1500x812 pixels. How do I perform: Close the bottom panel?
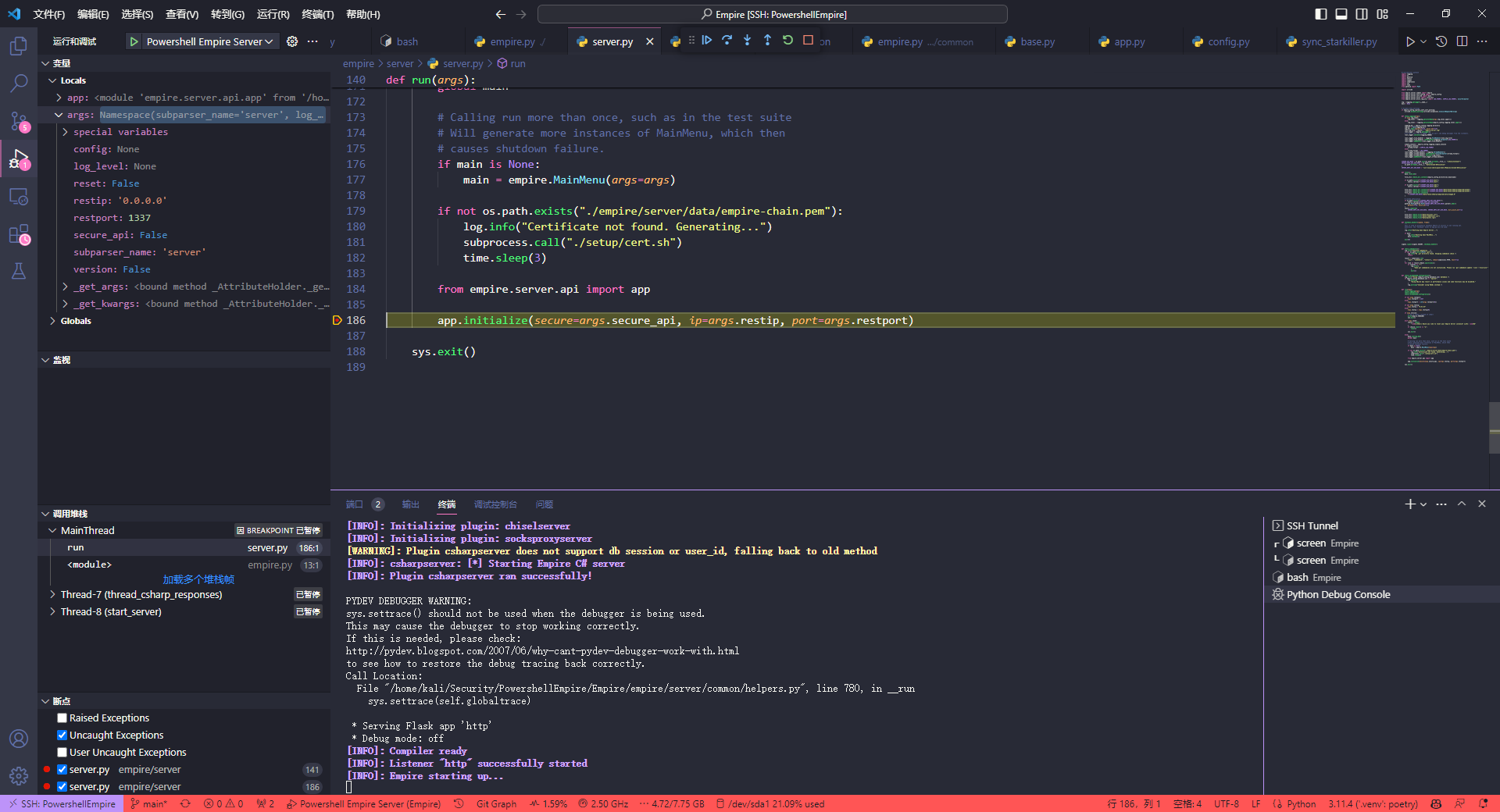[1482, 504]
